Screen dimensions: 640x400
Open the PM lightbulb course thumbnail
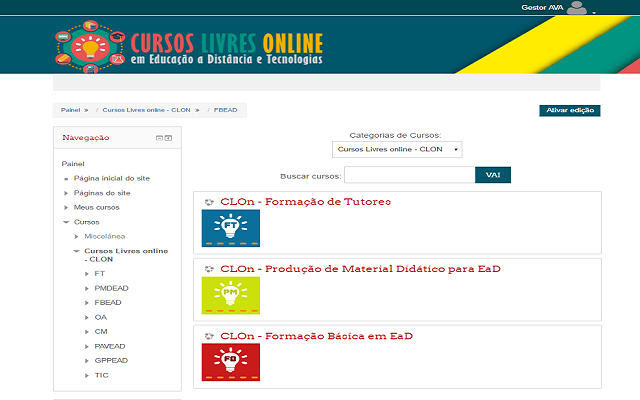click(231, 296)
